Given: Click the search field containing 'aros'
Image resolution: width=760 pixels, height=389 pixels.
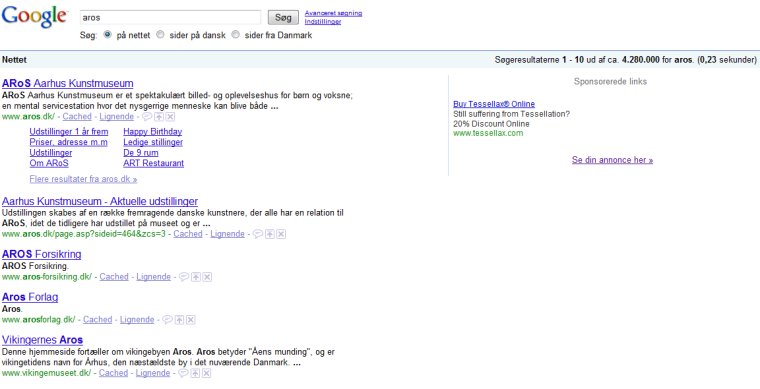Looking at the screenshot, I should tap(170, 17).
